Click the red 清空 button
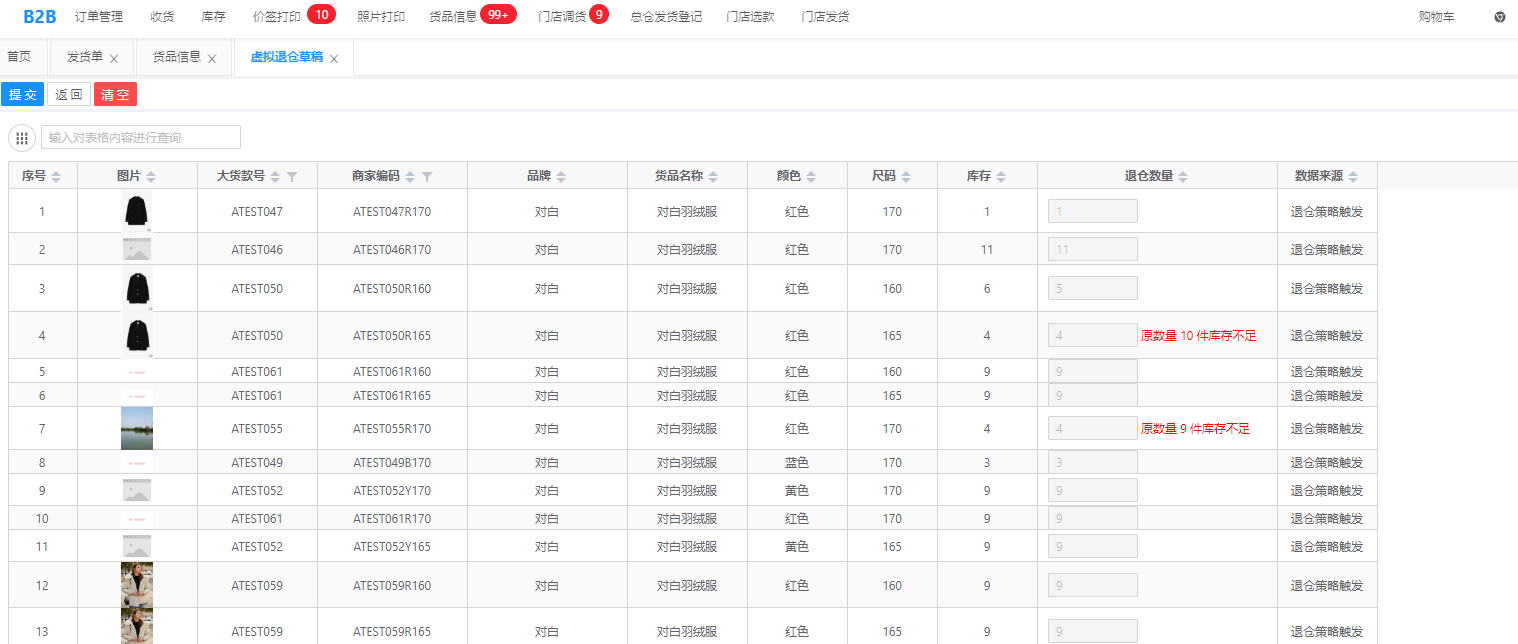The image size is (1518, 644). (115, 95)
